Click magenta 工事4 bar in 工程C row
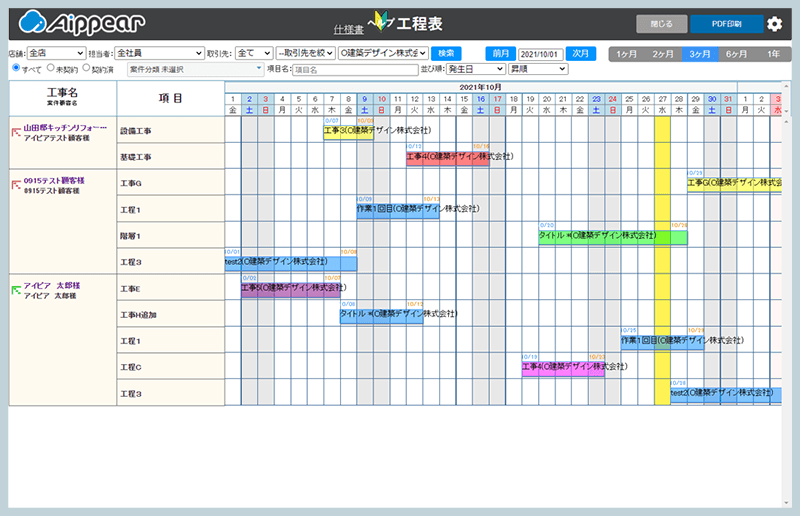Viewport: 800px width, 516px height. point(563,368)
